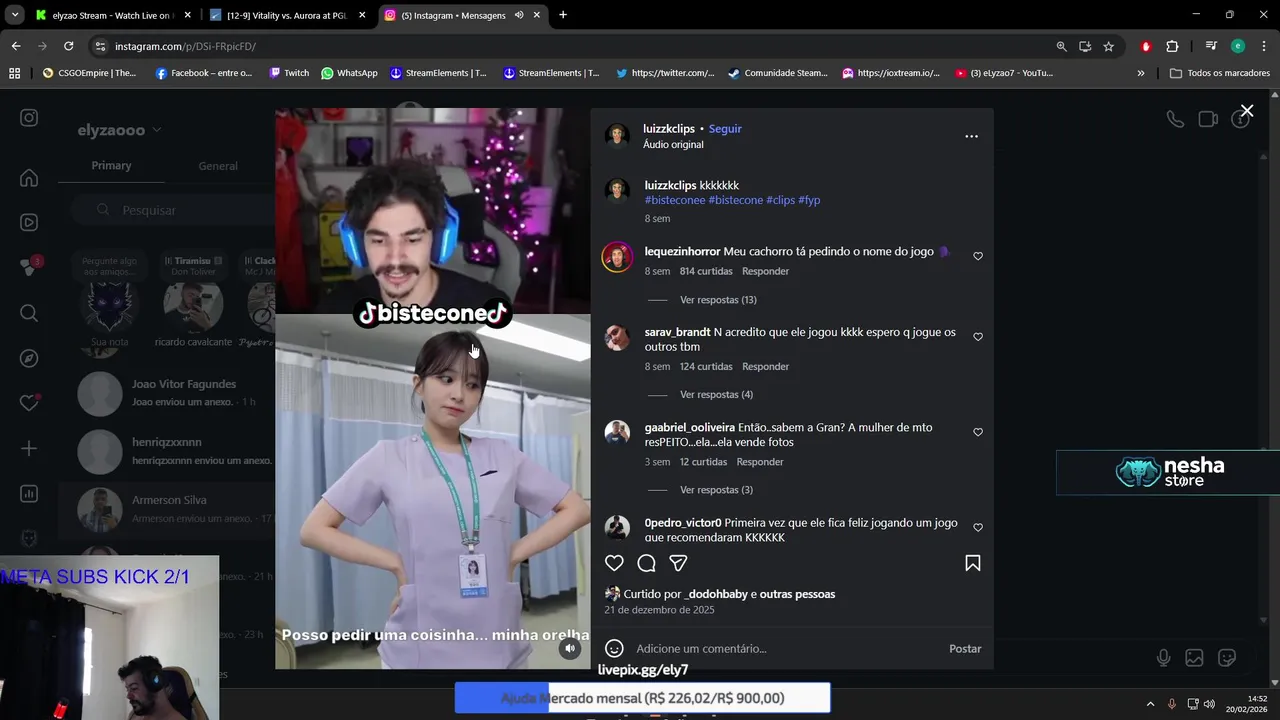Start video call with camera icon
The width and height of the screenshot is (1280, 720).
tap(1208, 119)
